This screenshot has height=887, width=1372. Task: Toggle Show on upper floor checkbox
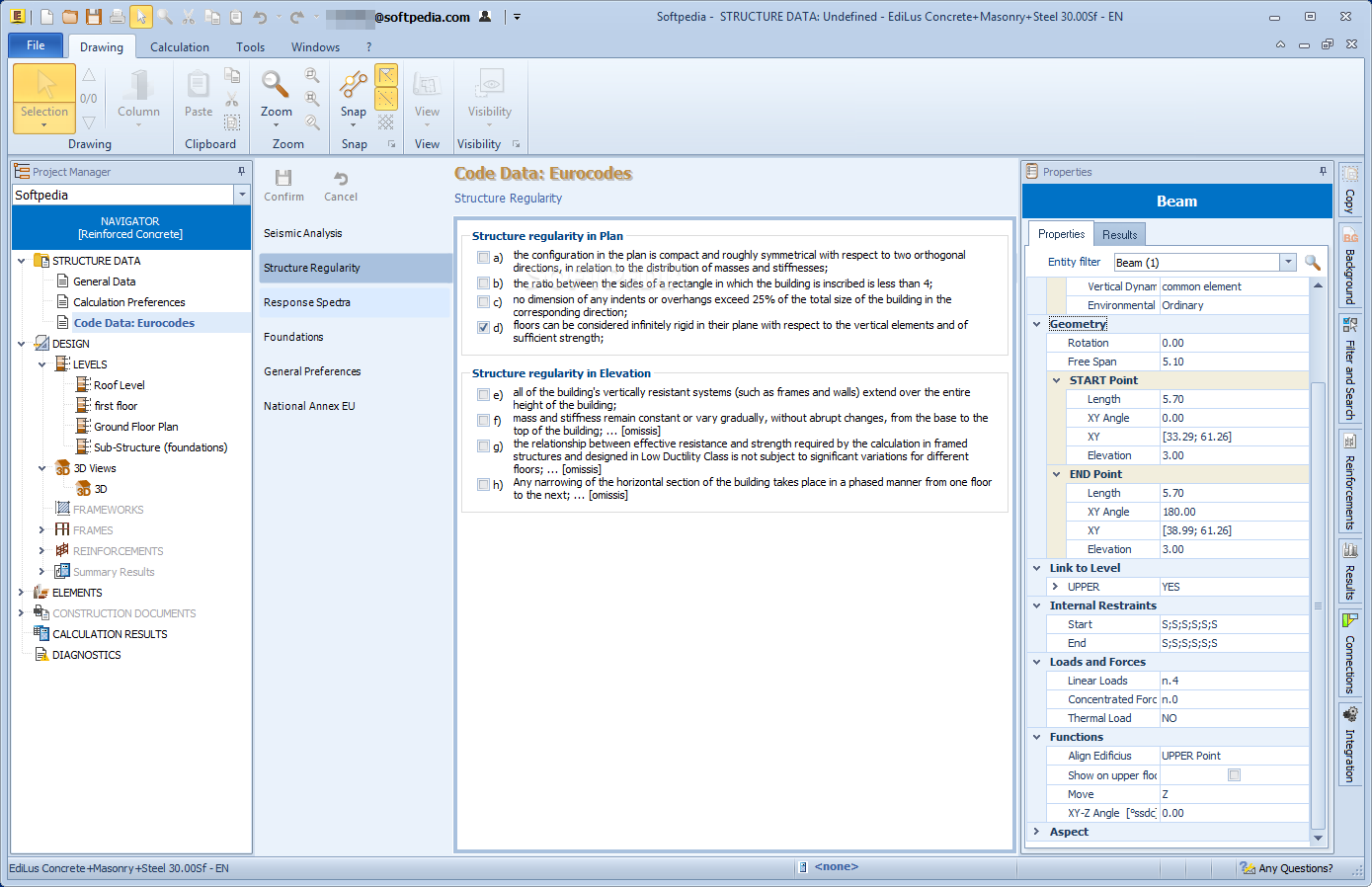pos(1234,775)
